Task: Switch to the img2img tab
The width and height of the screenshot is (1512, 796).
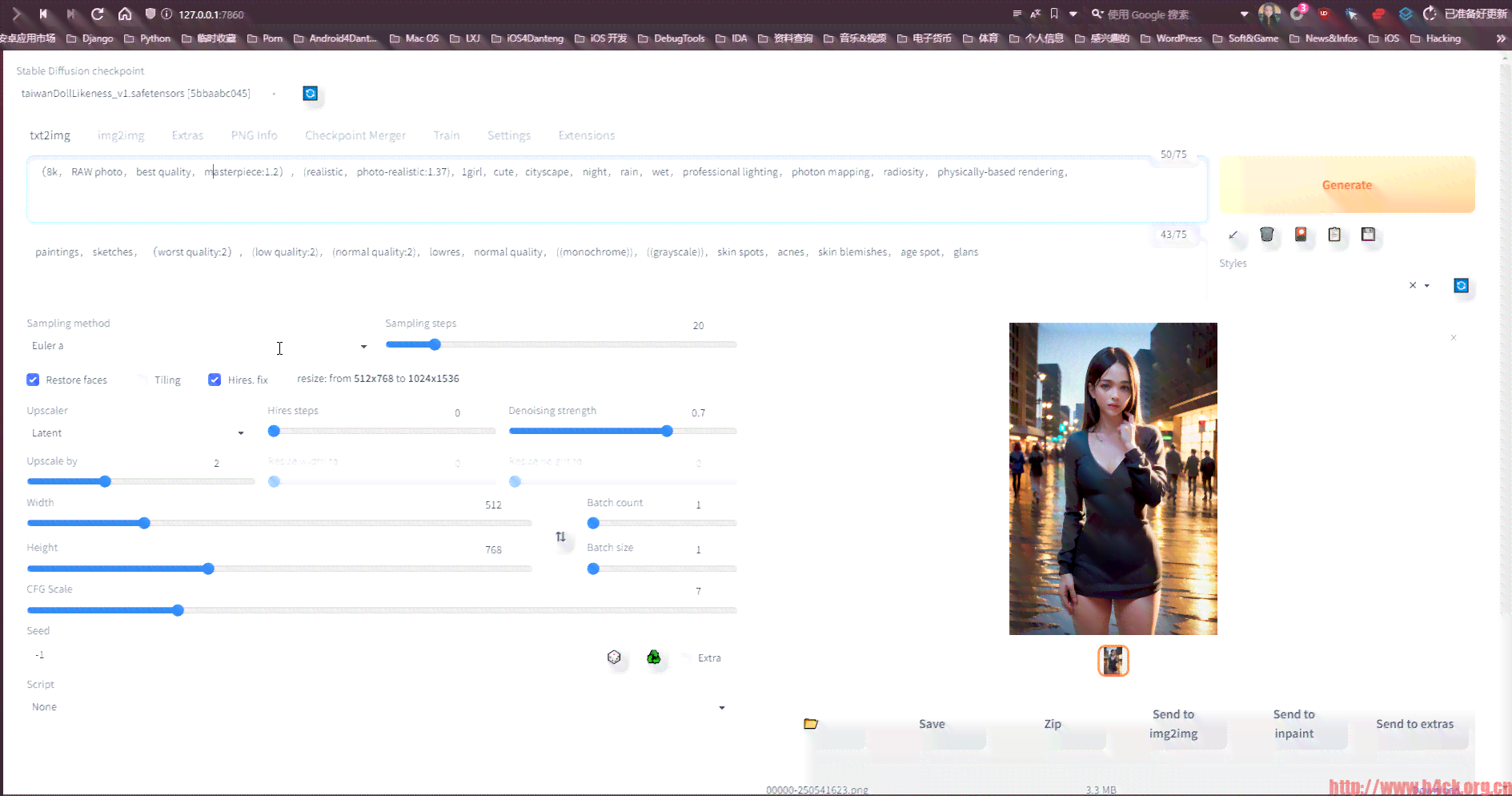Action: 121,135
